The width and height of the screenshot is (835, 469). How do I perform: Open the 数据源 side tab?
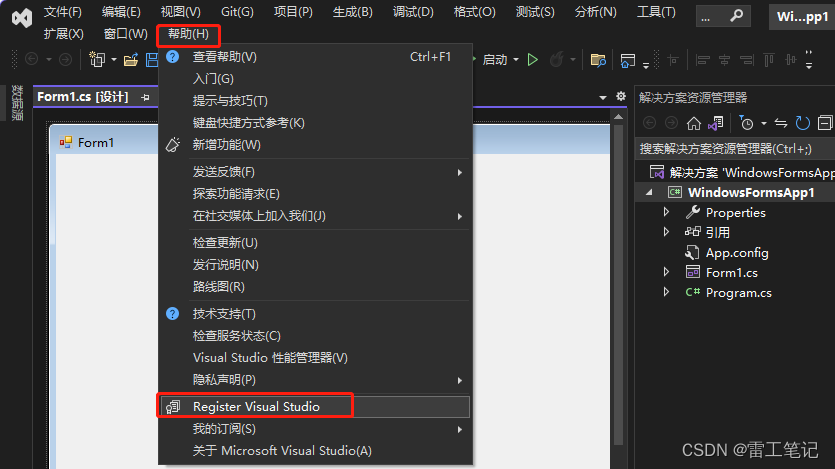coord(17,103)
